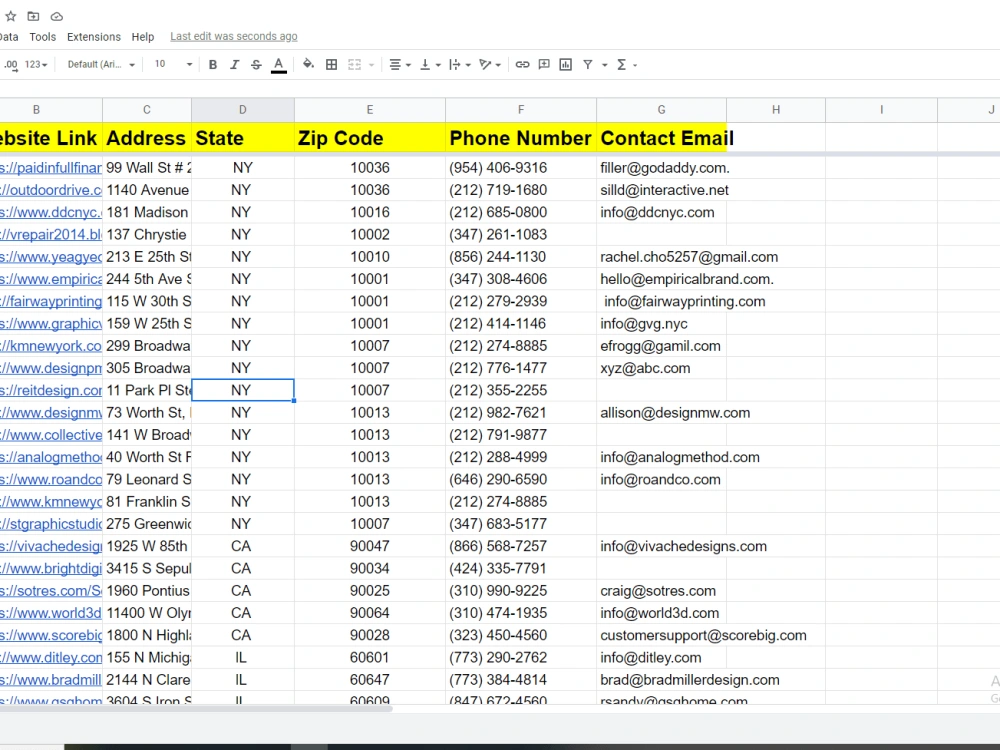The image size is (1000, 750).
Task: Open the www.ddcnyc website link
Action: [51, 212]
